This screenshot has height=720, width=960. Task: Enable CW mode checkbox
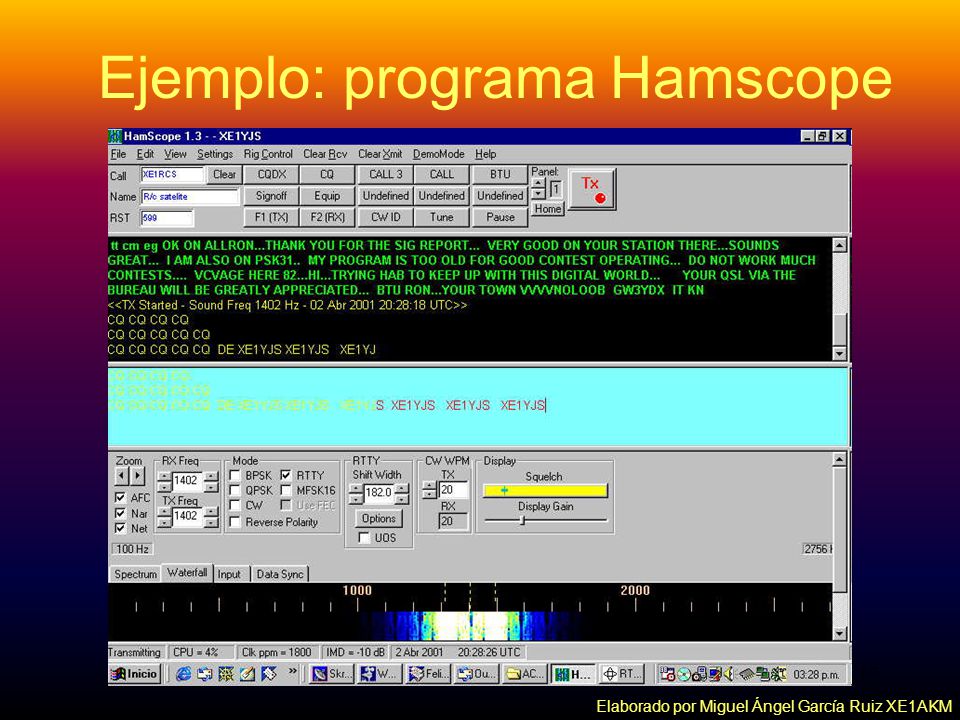click(234, 505)
